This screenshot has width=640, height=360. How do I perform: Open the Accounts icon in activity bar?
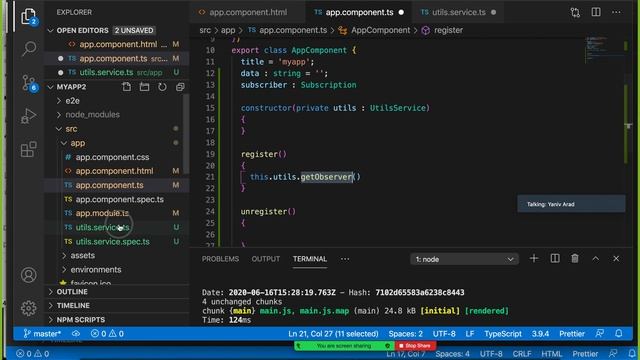pyautogui.click(x=29, y=275)
